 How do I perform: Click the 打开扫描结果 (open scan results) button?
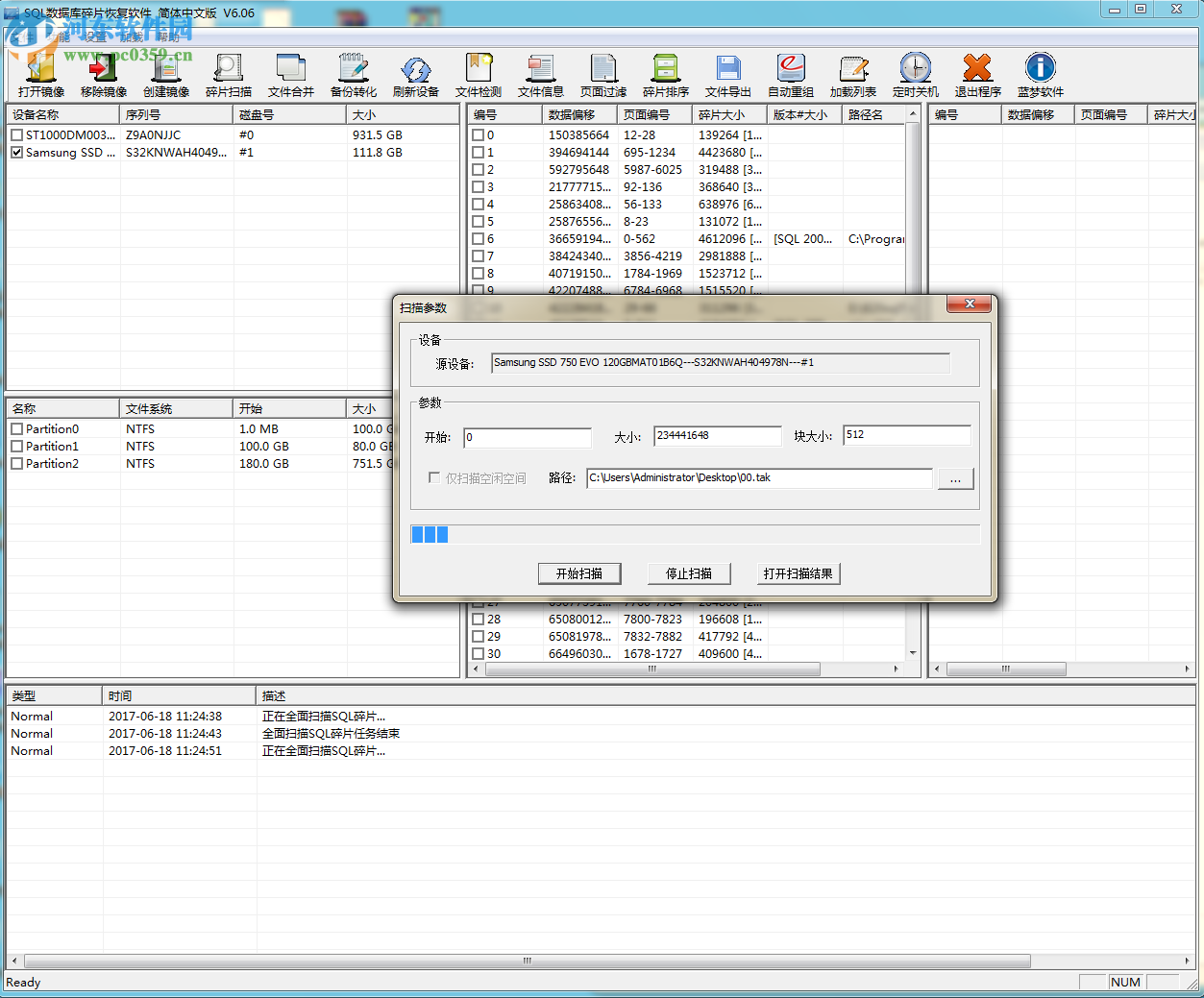point(798,573)
